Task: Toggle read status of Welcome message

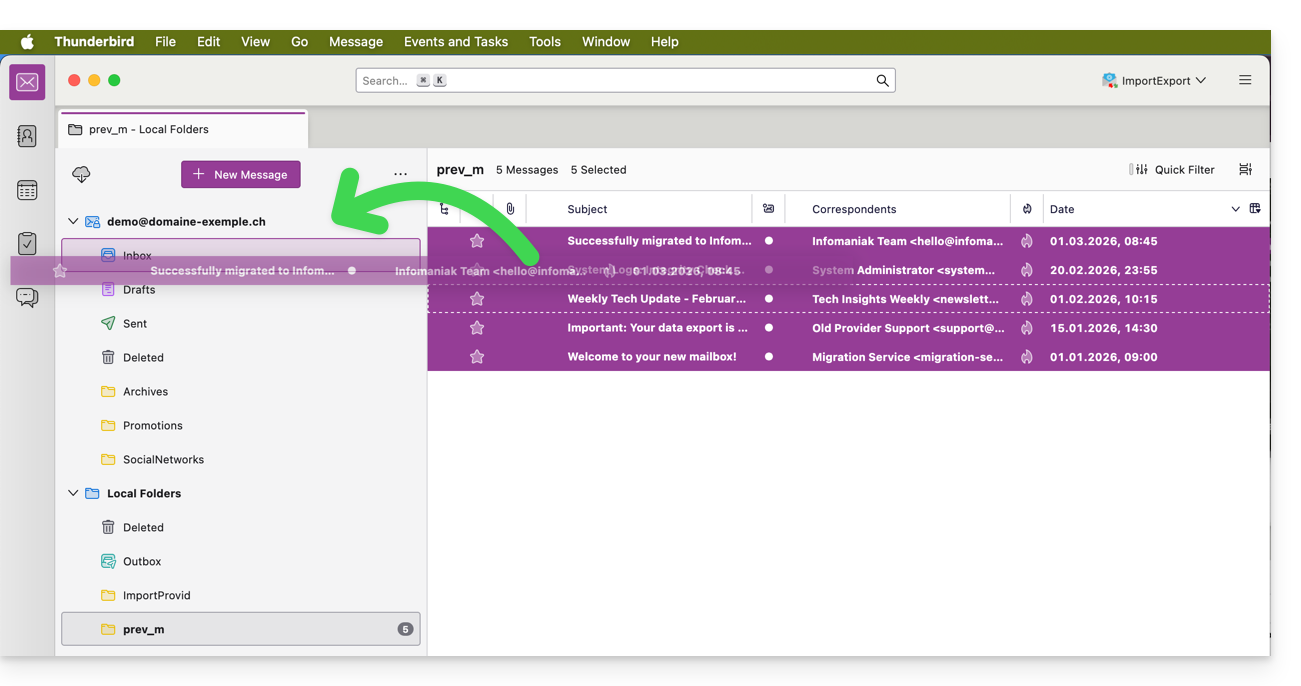Action: coord(768,357)
